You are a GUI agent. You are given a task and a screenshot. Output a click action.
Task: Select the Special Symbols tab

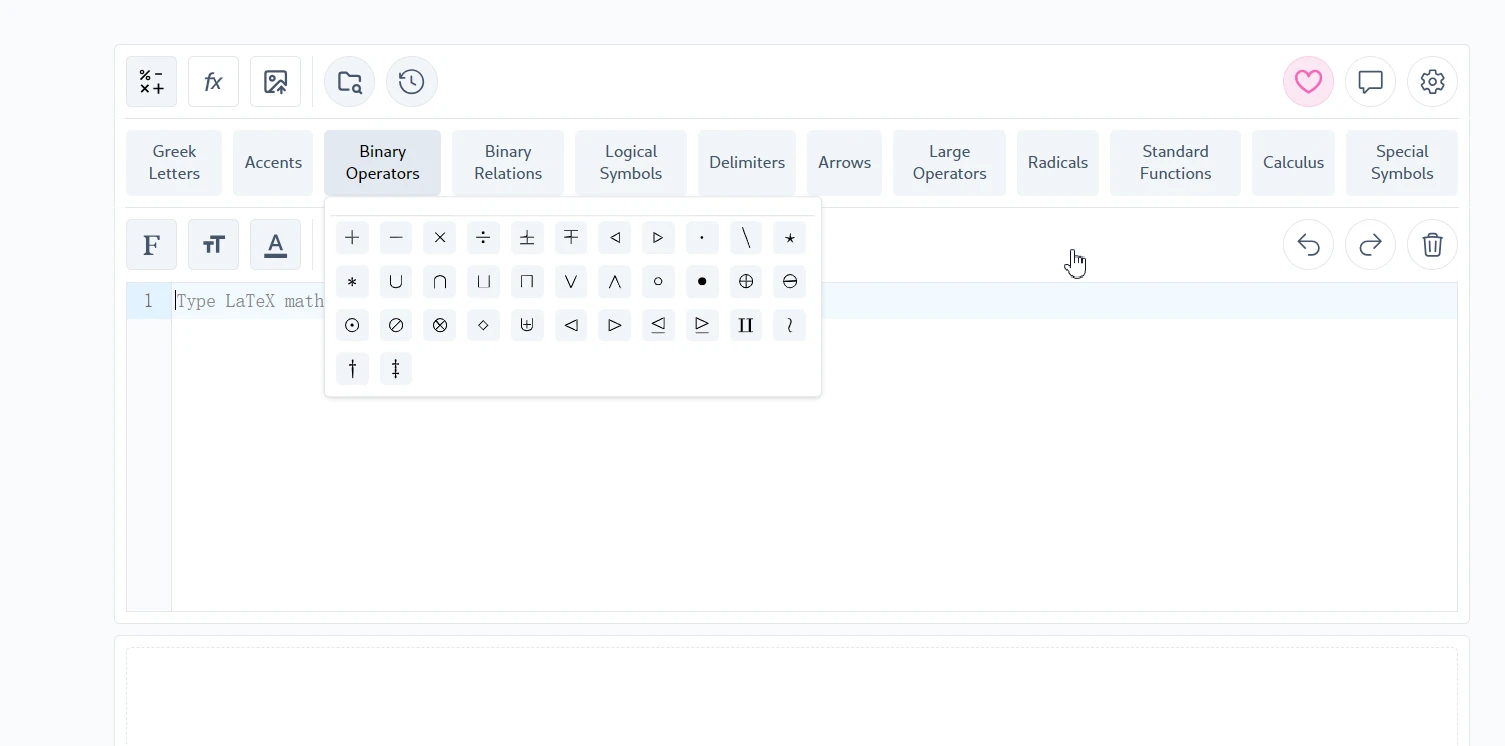1401,163
